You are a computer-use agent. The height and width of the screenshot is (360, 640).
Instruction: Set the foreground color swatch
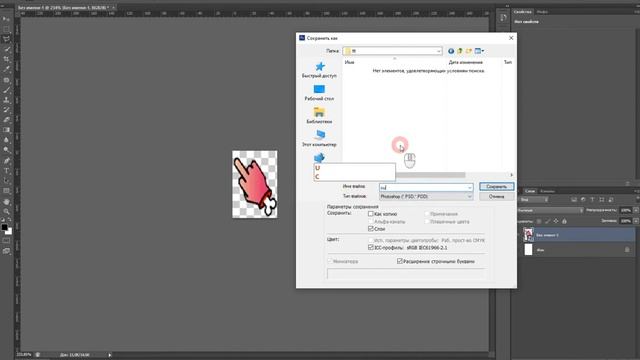(4, 227)
